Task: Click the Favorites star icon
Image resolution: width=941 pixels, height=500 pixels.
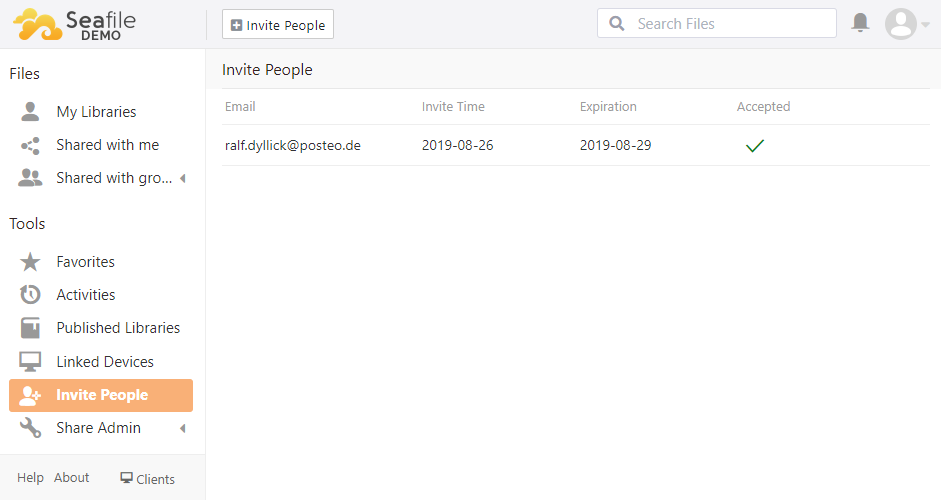Action: pyautogui.click(x=31, y=262)
